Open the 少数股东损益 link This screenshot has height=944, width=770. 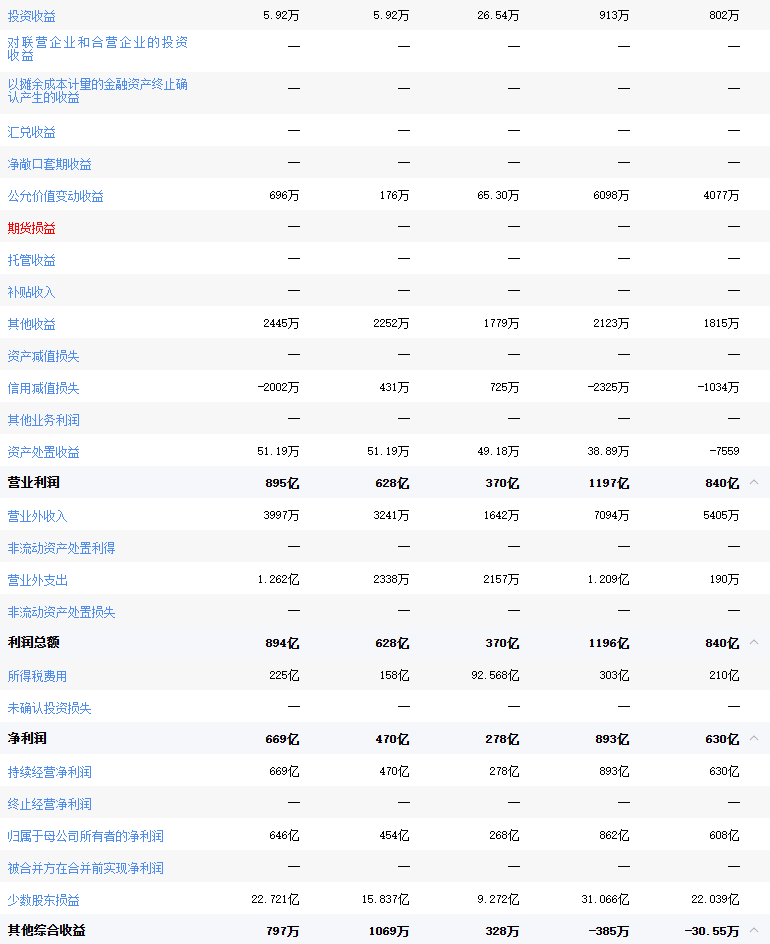pos(44,900)
